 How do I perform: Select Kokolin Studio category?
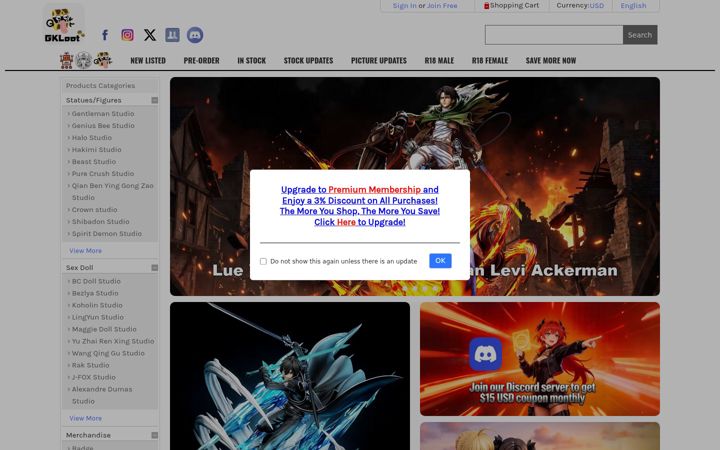97,305
